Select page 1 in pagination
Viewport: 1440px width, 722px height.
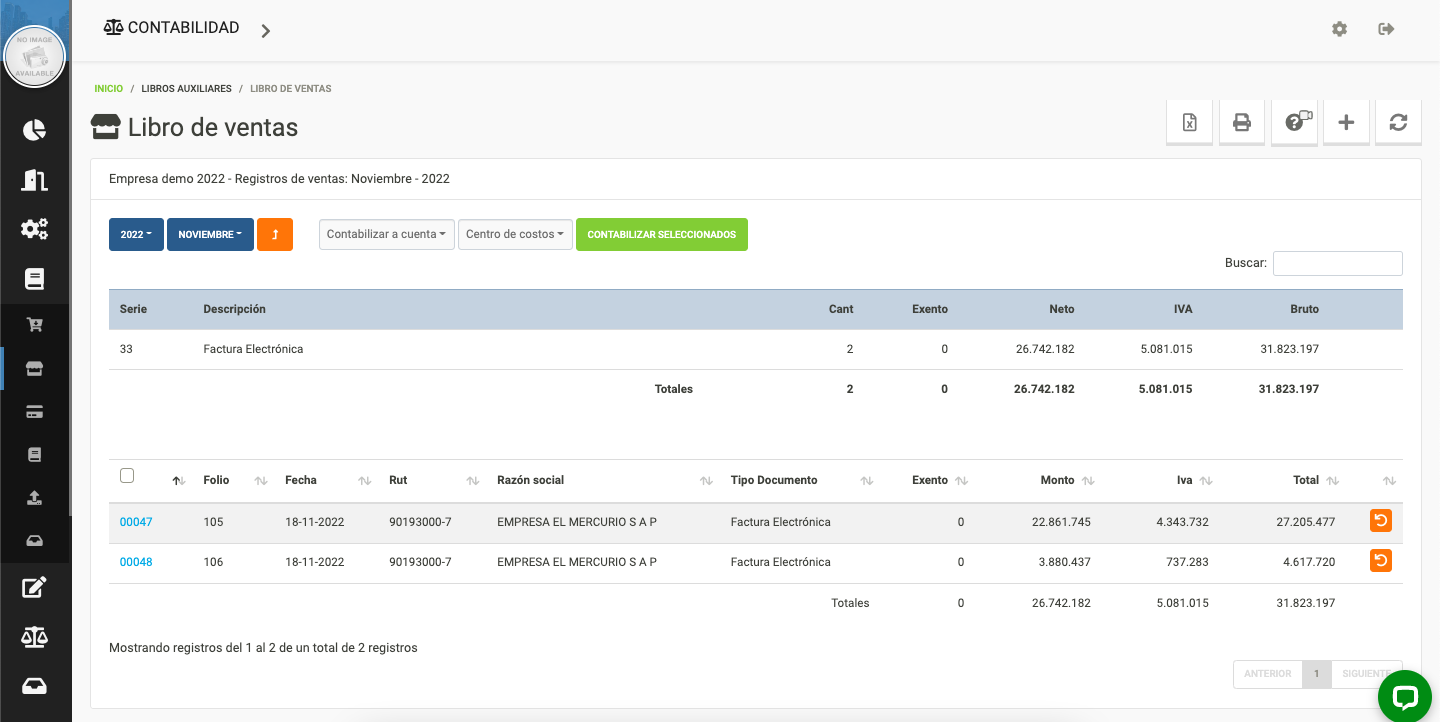click(x=1317, y=674)
